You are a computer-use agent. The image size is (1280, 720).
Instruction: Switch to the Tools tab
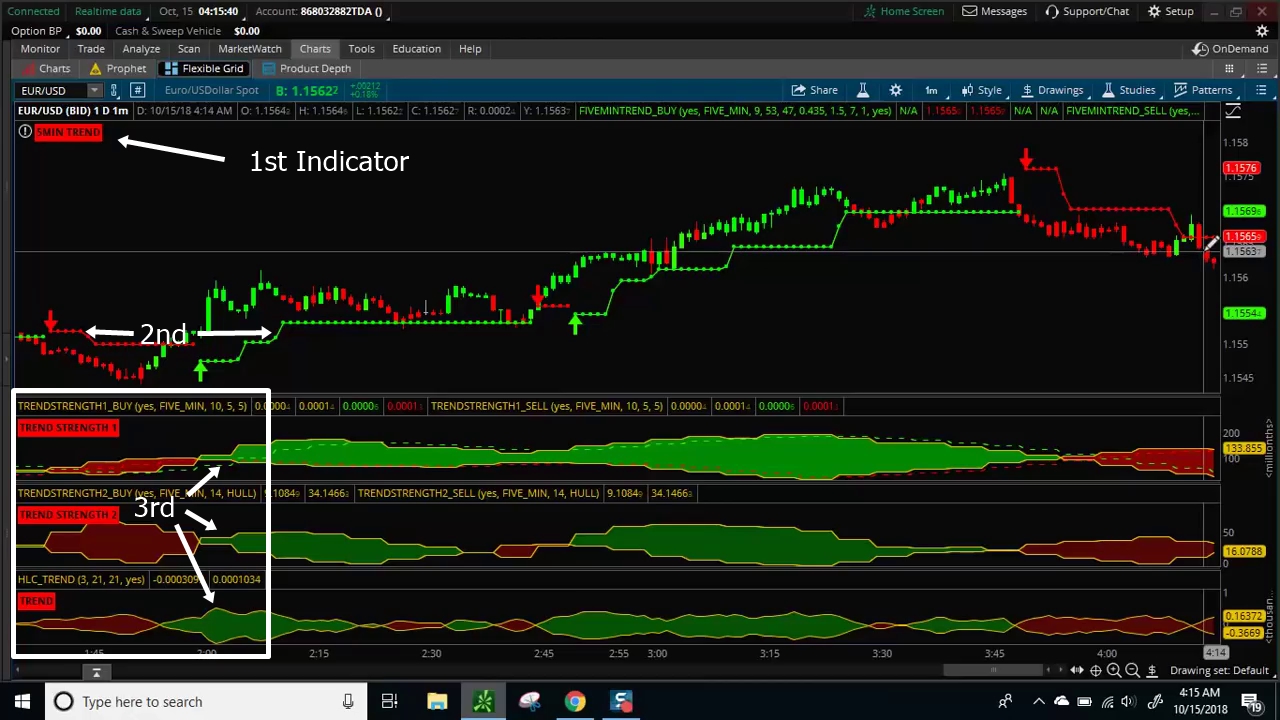click(361, 49)
